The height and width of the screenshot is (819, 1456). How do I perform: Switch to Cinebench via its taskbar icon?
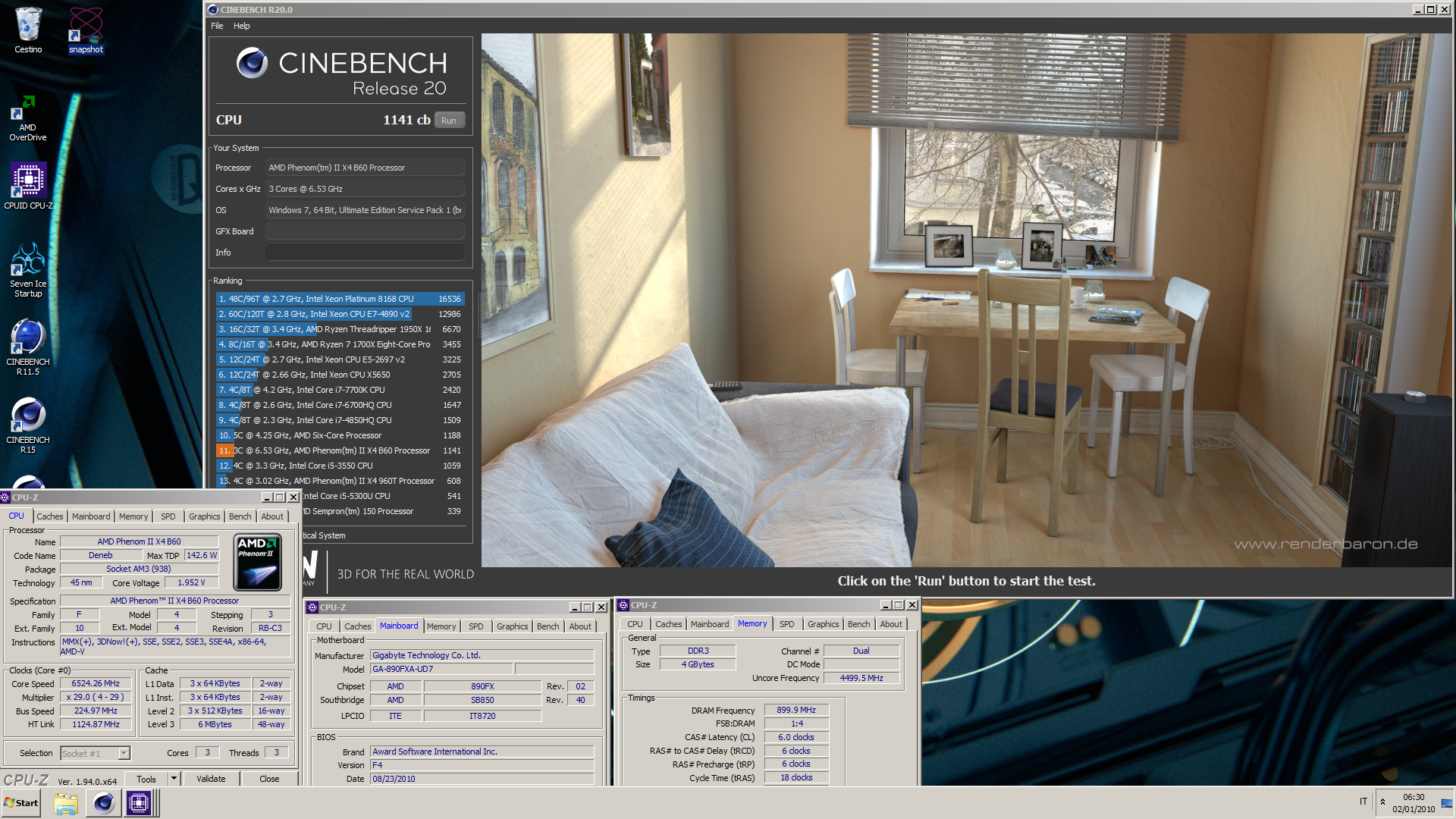tap(104, 803)
